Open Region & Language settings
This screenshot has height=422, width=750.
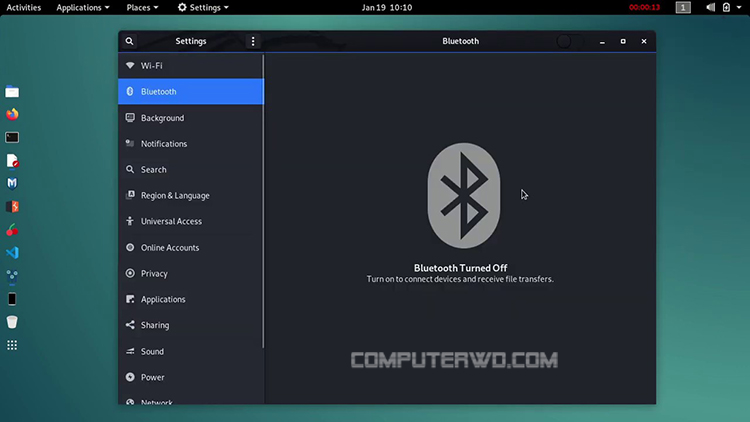pyautogui.click(x=191, y=195)
